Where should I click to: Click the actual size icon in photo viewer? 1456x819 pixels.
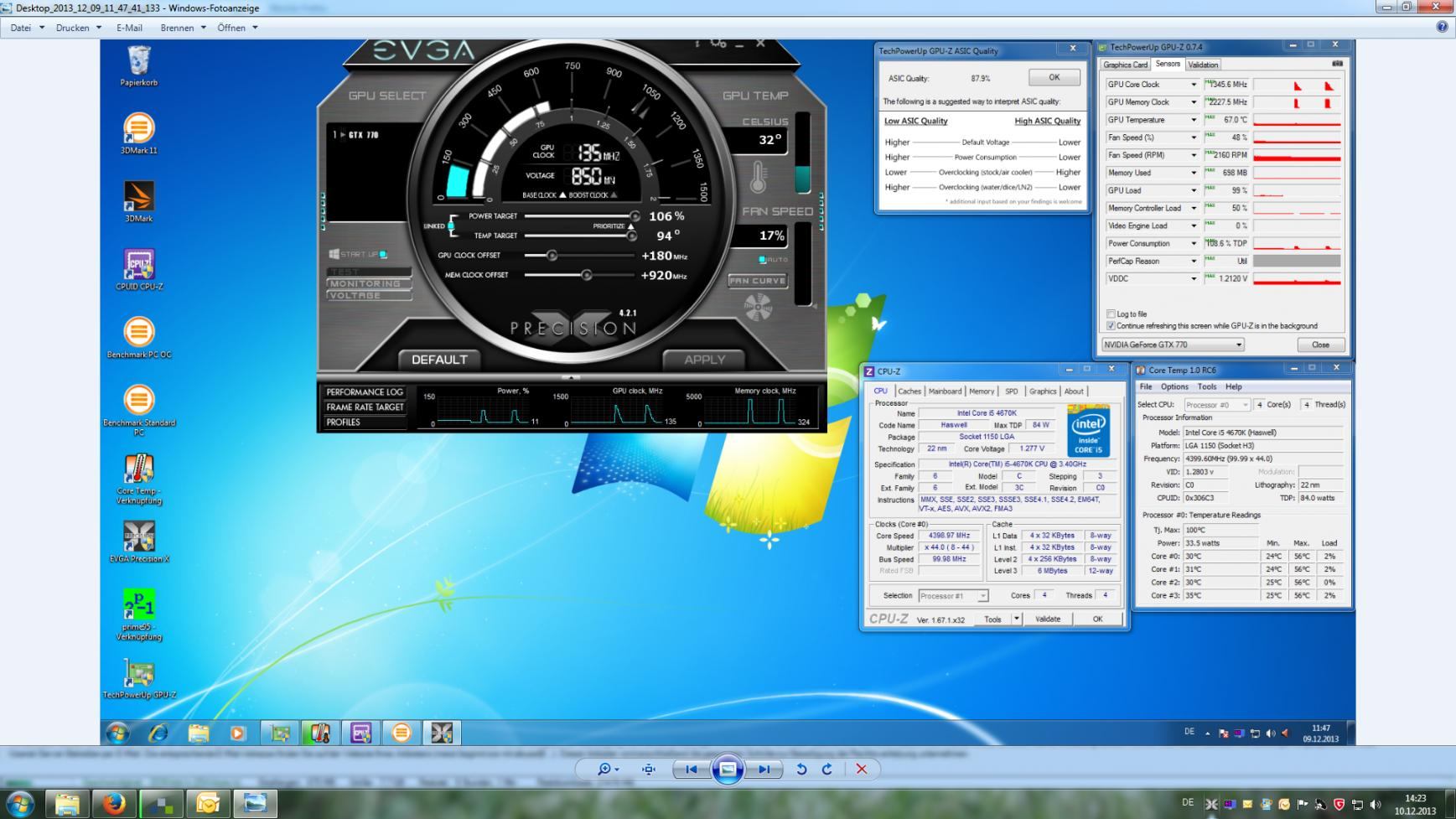tap(649, 769)
